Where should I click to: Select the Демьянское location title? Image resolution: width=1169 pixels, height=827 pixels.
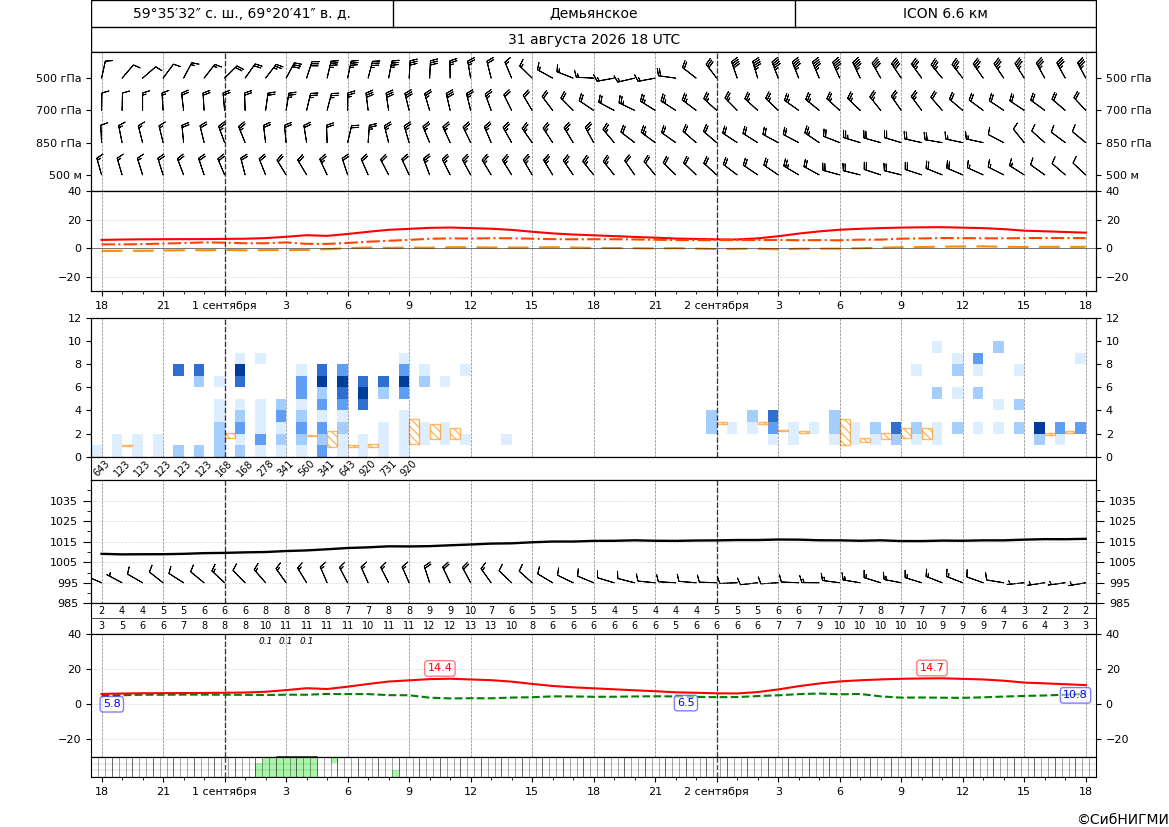[x=593, y=13]
